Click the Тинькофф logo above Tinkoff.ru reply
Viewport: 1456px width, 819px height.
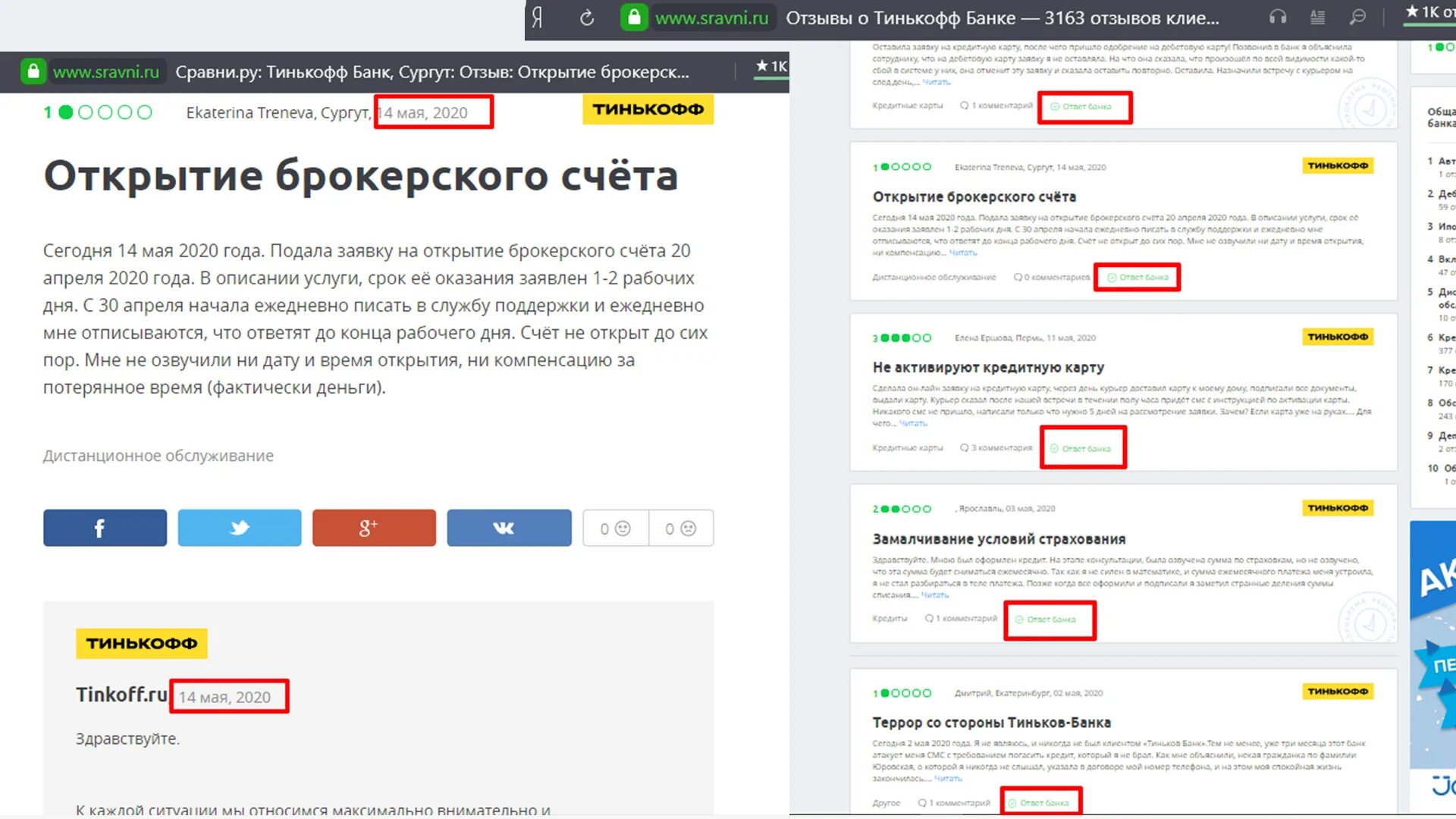[x=141, y=643]
